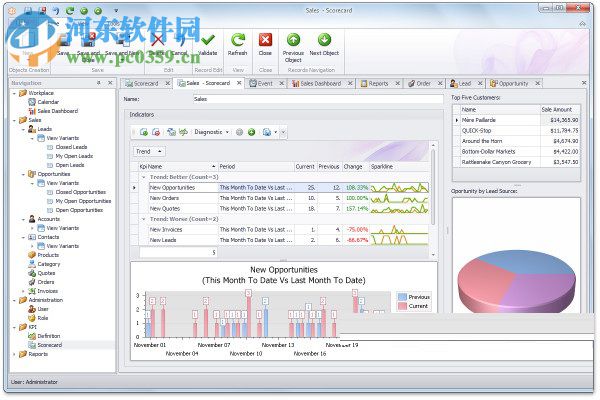Image resolution: width=600 pixels, height=400 pixels.
Task: Click the blue export icon in Indicators toolbar
Action: pyautogui.click(x=267, y=132)
